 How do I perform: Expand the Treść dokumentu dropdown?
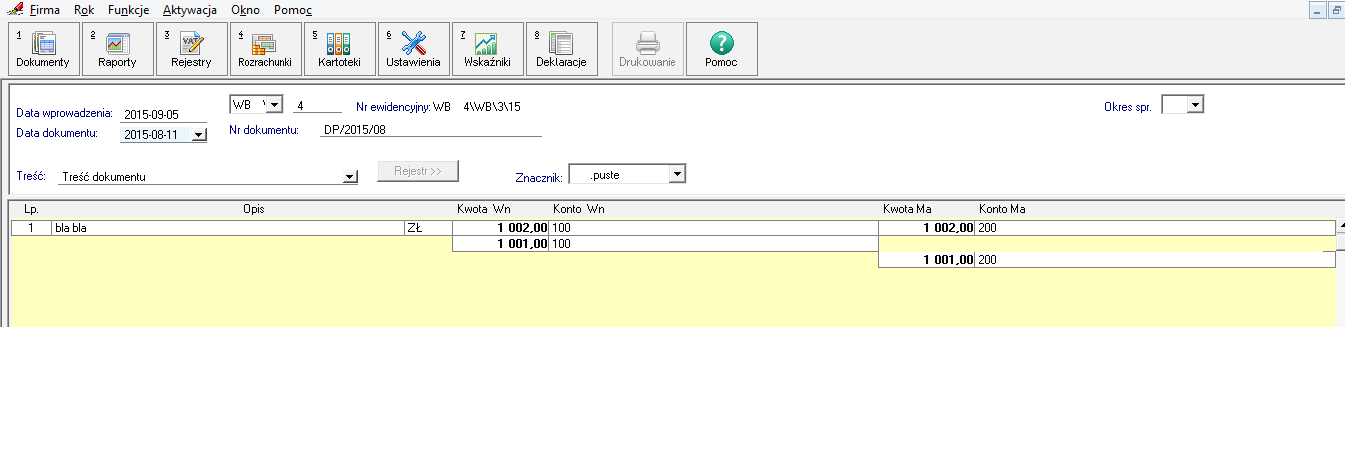point(349,177)
